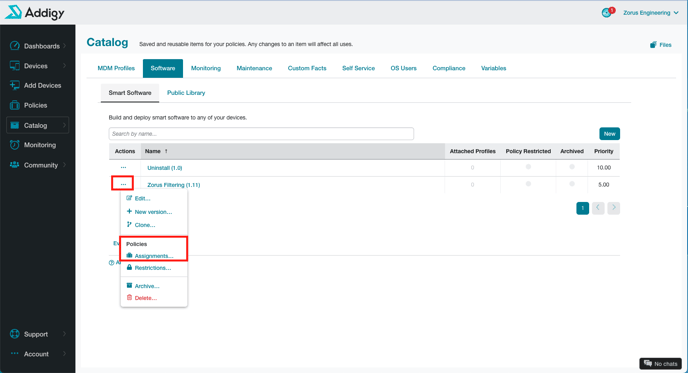Open the OS Users tab

pos(404,68)
